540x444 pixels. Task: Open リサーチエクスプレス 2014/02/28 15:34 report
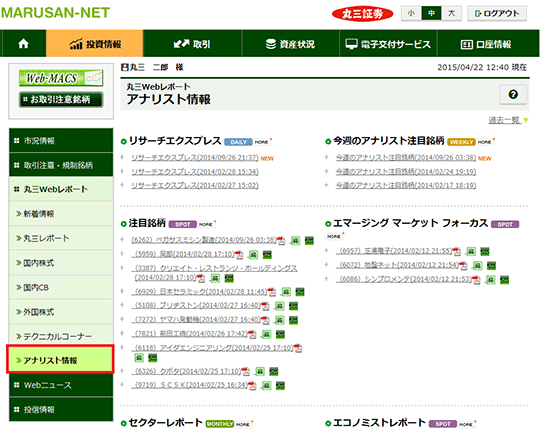195,171
